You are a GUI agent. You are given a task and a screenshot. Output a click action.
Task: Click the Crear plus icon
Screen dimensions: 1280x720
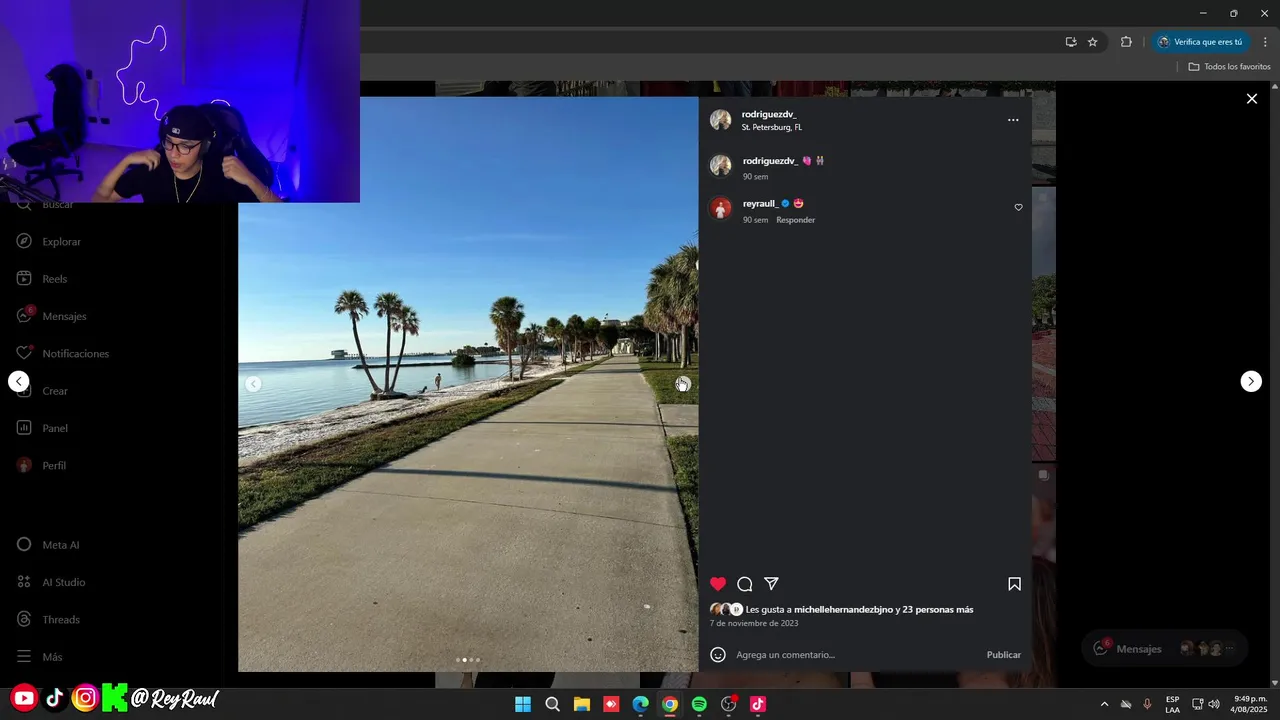tap(24, 391)
